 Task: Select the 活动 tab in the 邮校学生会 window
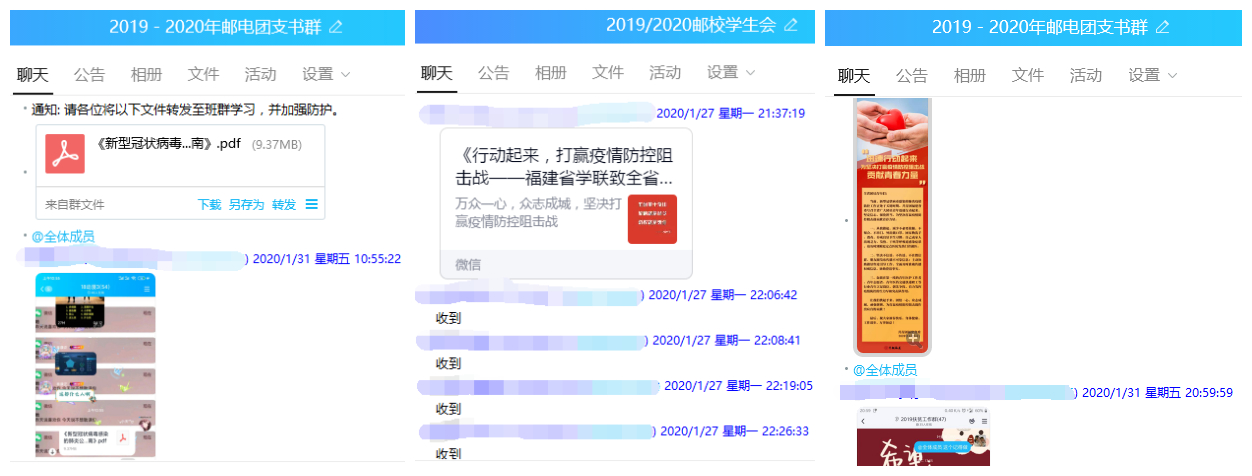665,72
